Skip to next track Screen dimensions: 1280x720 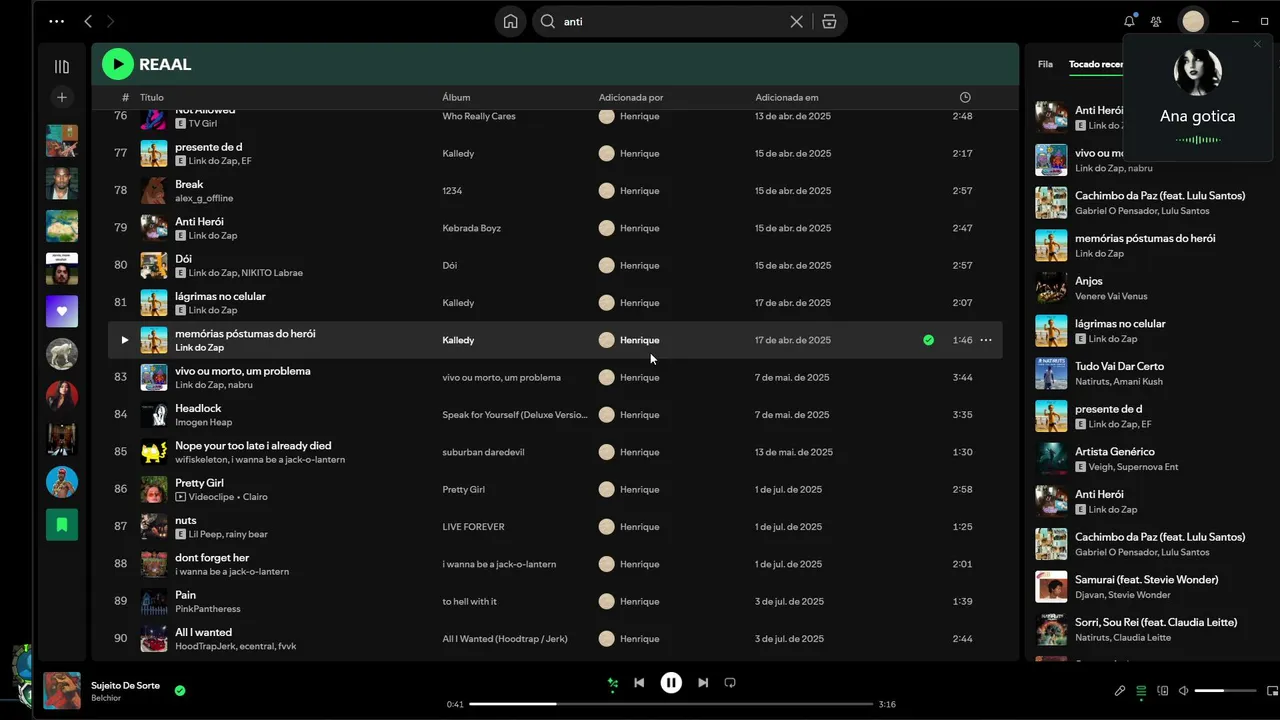[703, 683]
